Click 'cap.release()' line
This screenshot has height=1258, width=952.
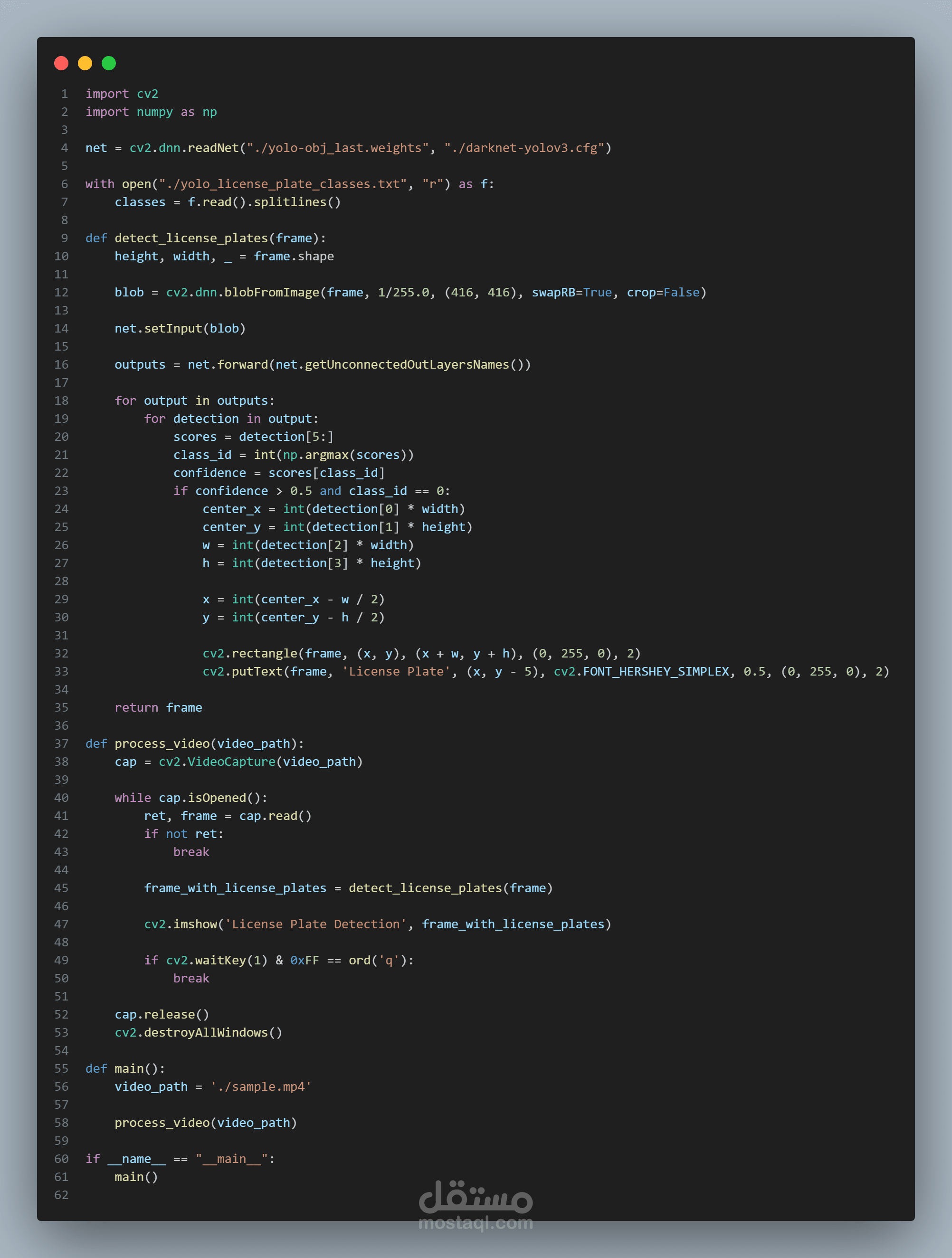(x=162, y=1015)
